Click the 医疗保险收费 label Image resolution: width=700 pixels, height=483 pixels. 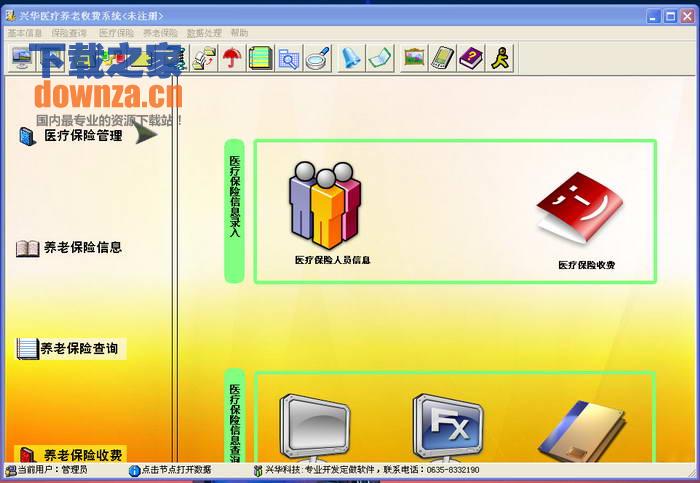pos(587,265)
